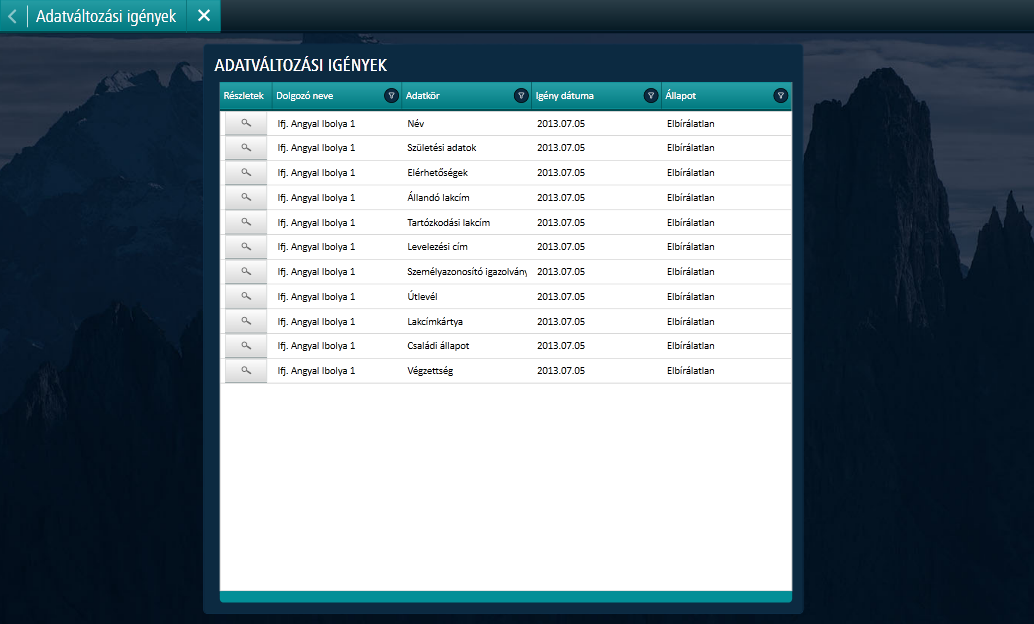
Task: Select the Végzettség cell
Action: tap(430, 371)
